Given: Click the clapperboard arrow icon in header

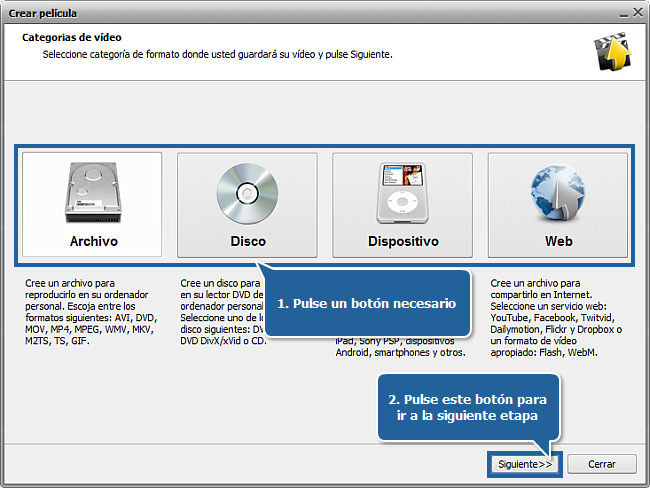Looking at the screenshot, I should 612,52.
